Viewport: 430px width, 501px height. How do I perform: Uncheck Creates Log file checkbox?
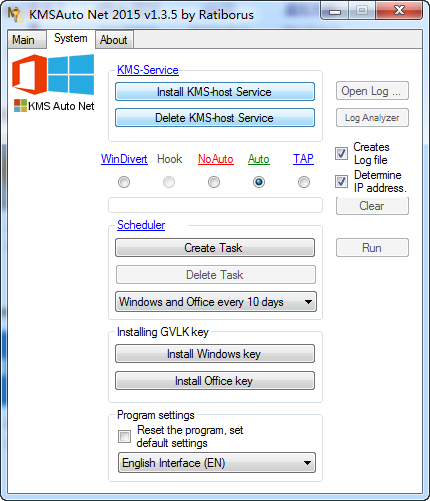pyautogui.click(x=341, y=153)
